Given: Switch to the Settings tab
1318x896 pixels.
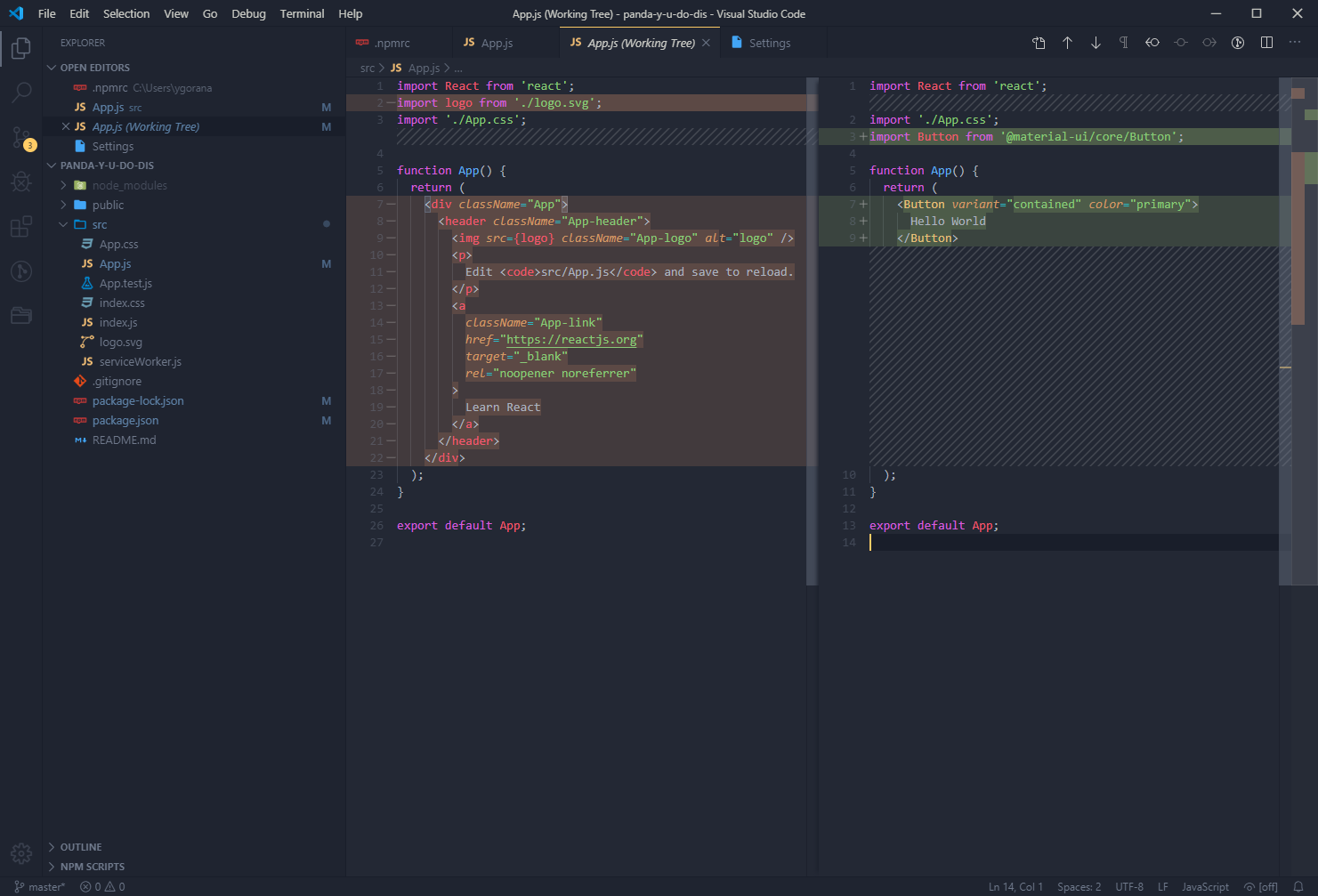Looking at the screenshot, I should click(773, 43).
